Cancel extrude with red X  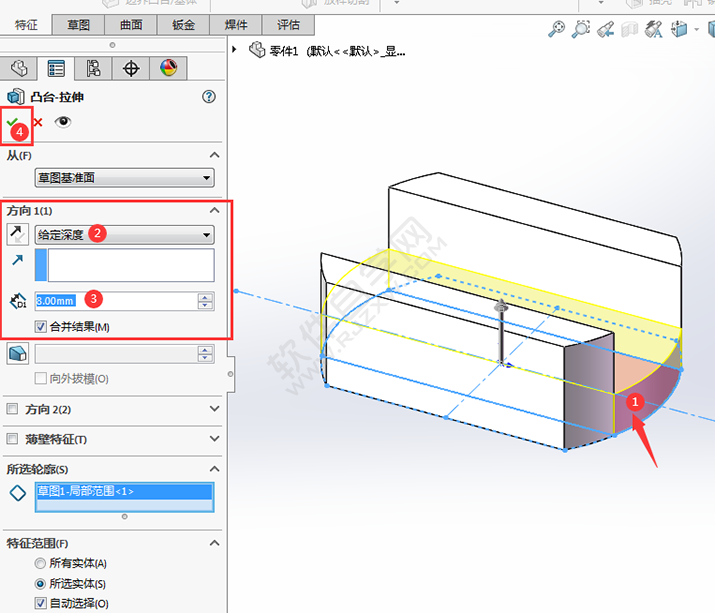(x=38, y=122)
